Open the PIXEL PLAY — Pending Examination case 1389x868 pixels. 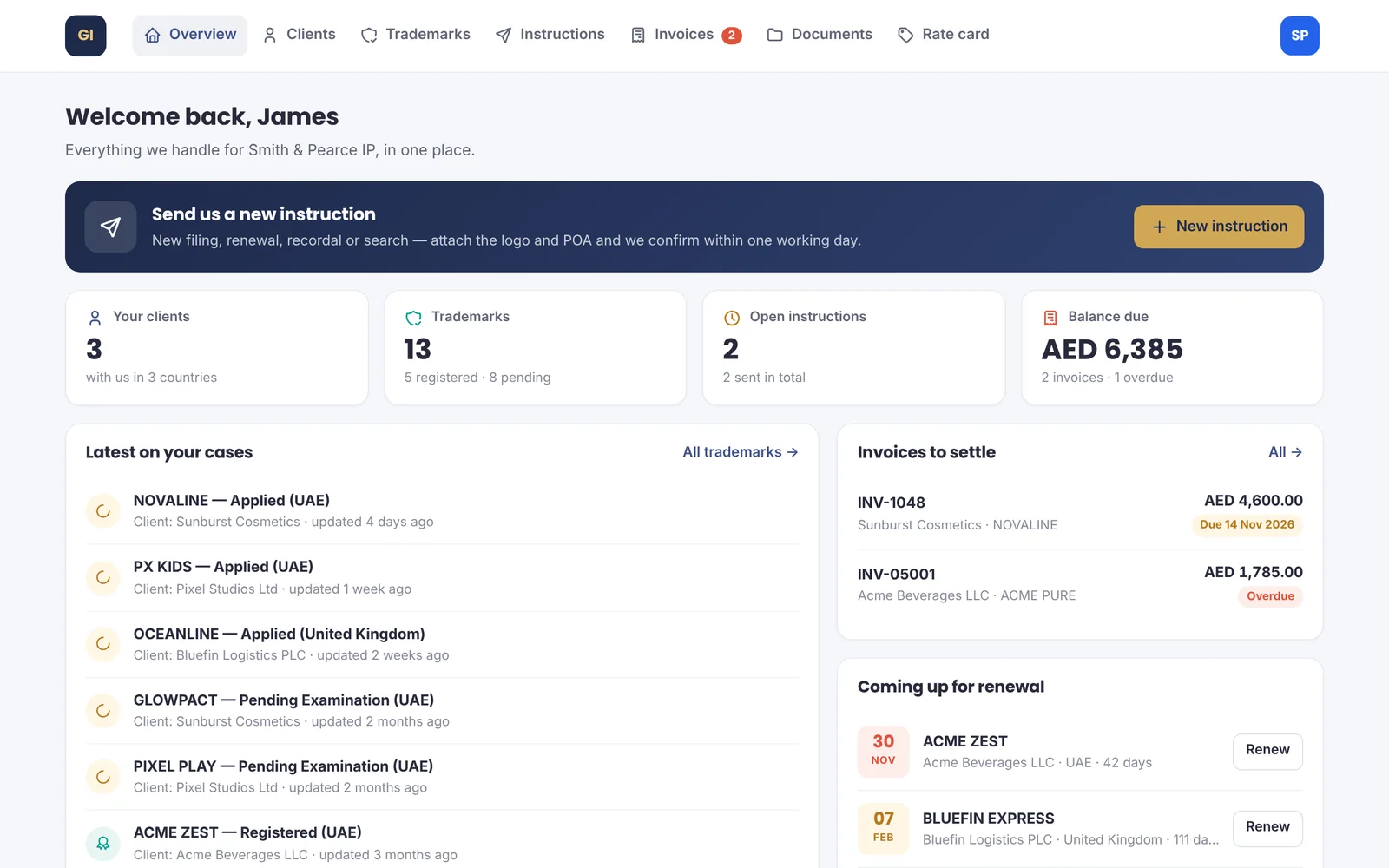443,777
